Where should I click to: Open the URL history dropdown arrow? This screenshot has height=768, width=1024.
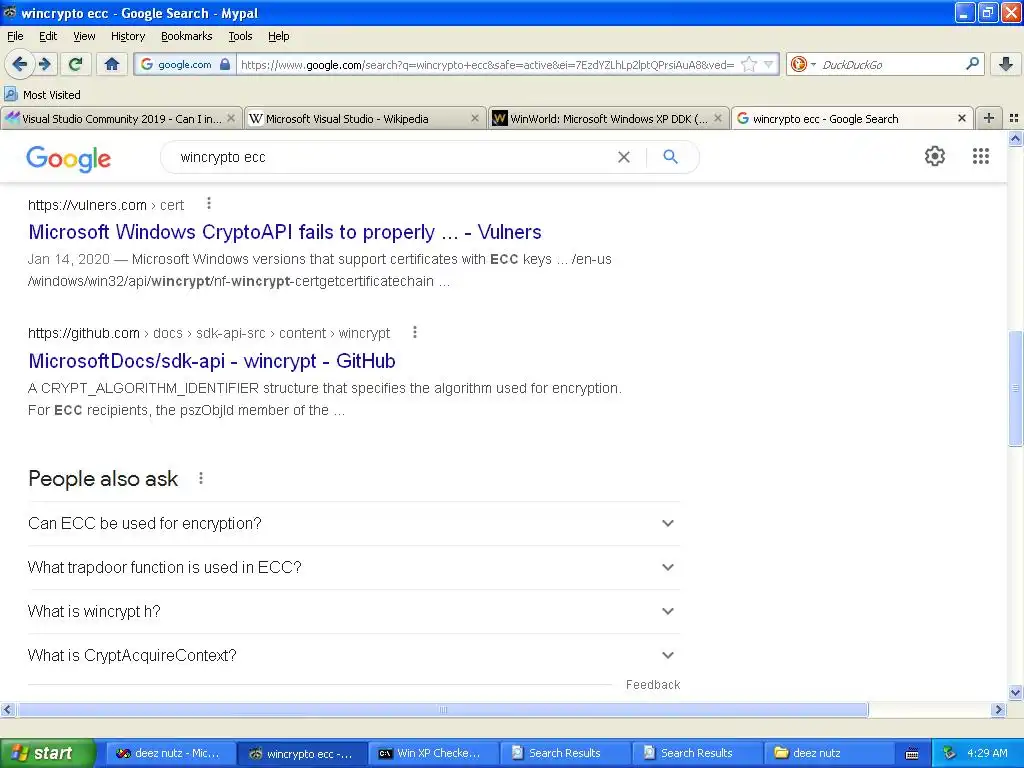pos(769,65)
